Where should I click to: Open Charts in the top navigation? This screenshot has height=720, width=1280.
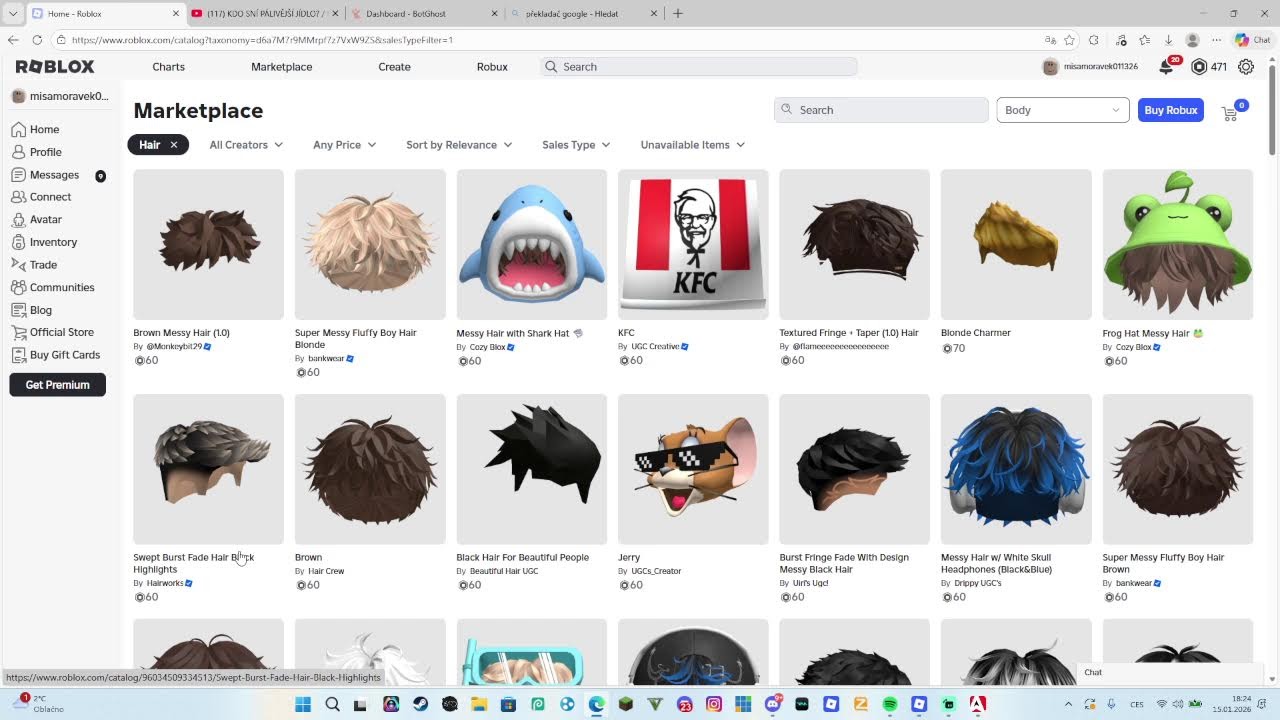[168, 67]
